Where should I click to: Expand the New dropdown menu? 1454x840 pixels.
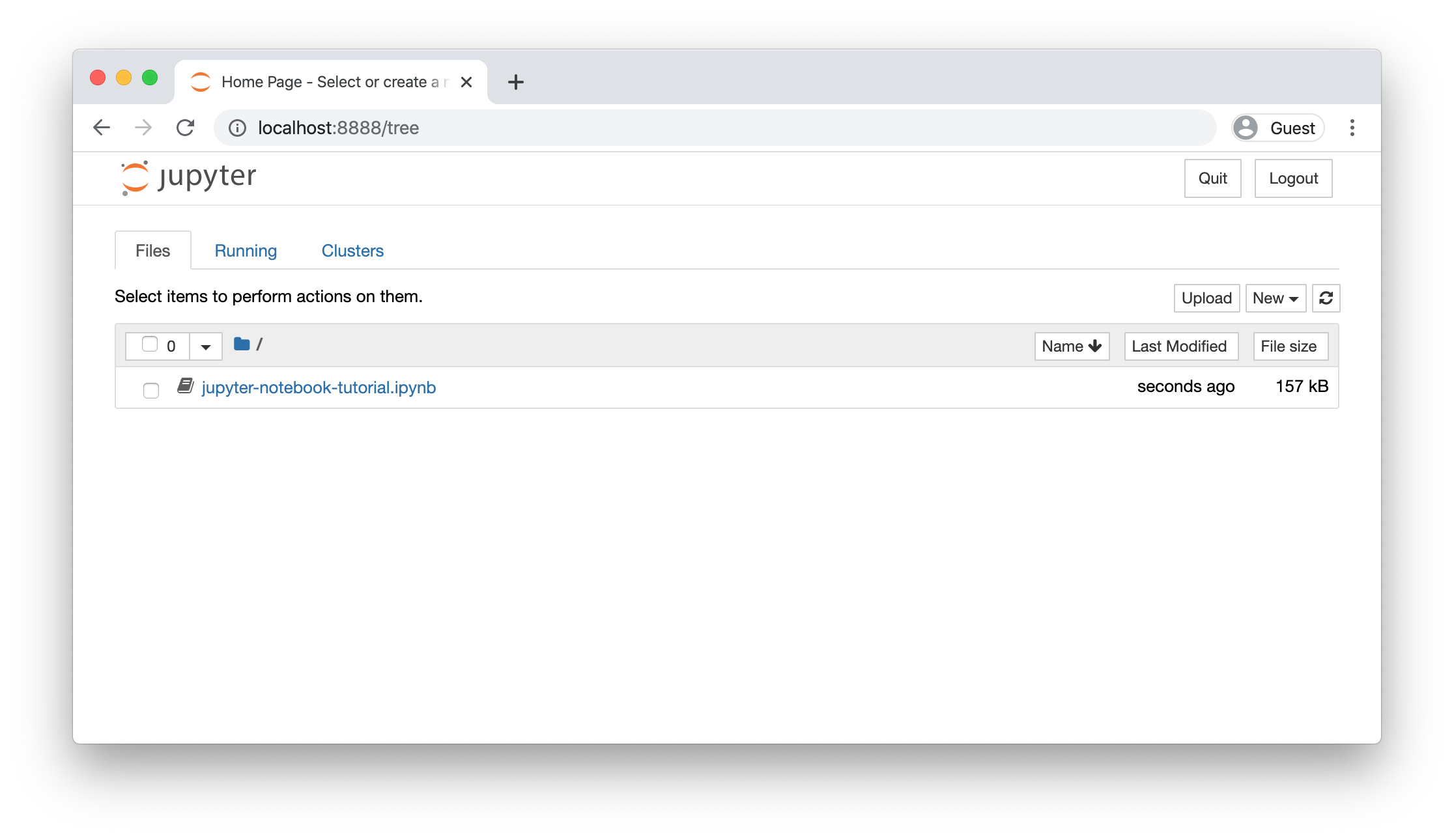pyautogui.click(x=1276, y=298)
